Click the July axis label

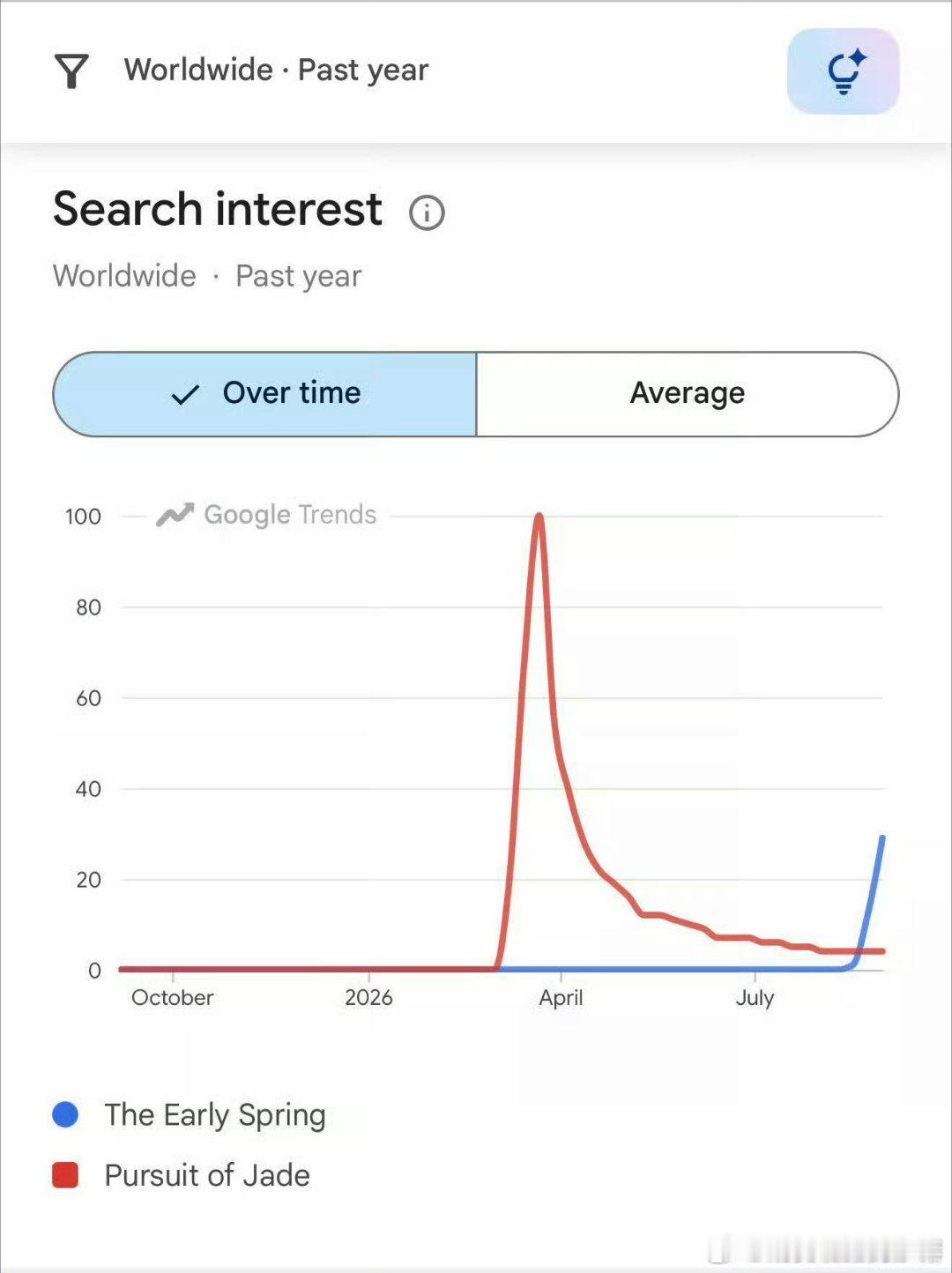click(x=755, y=998)
